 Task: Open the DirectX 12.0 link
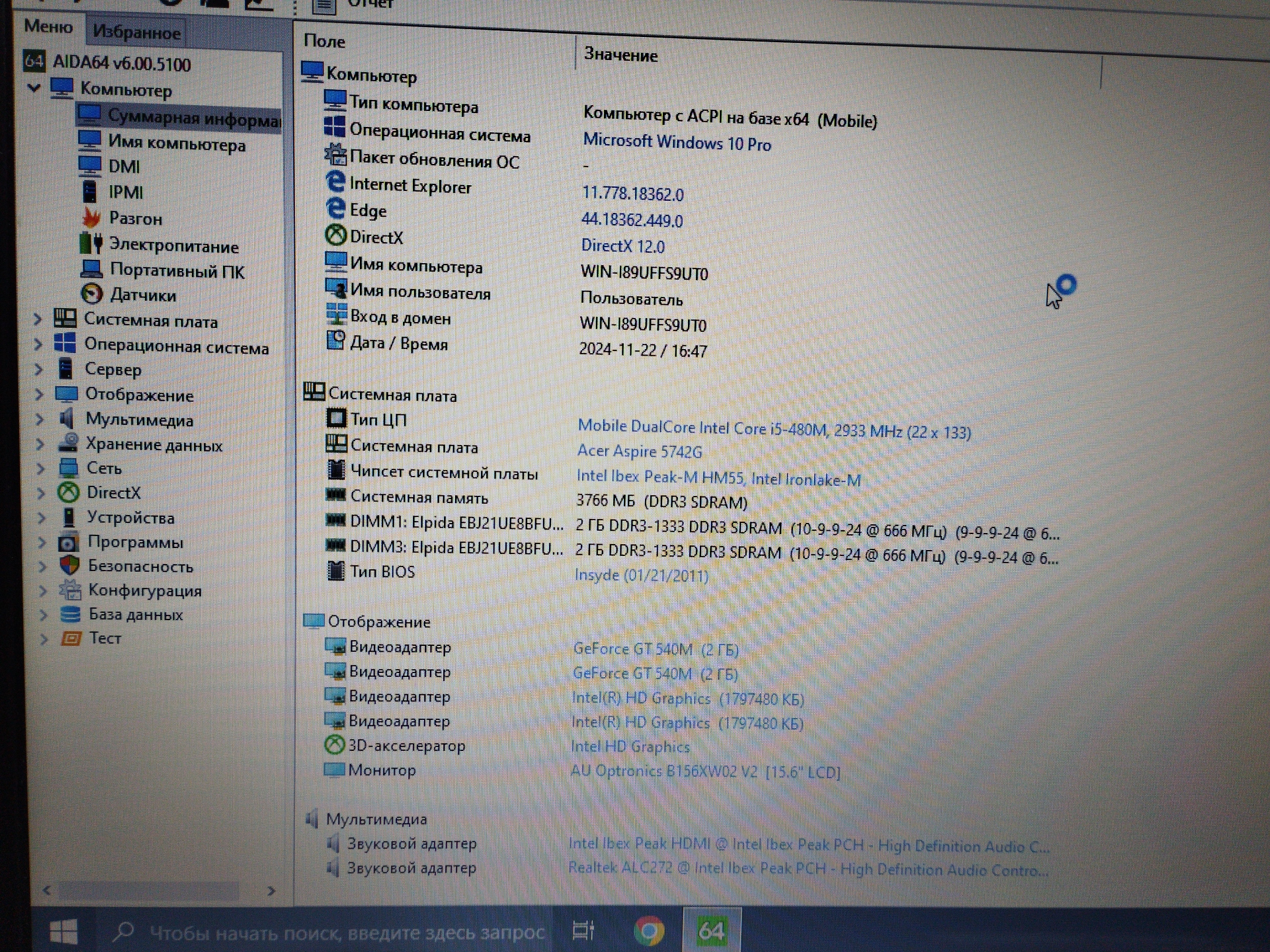[622, 246]
